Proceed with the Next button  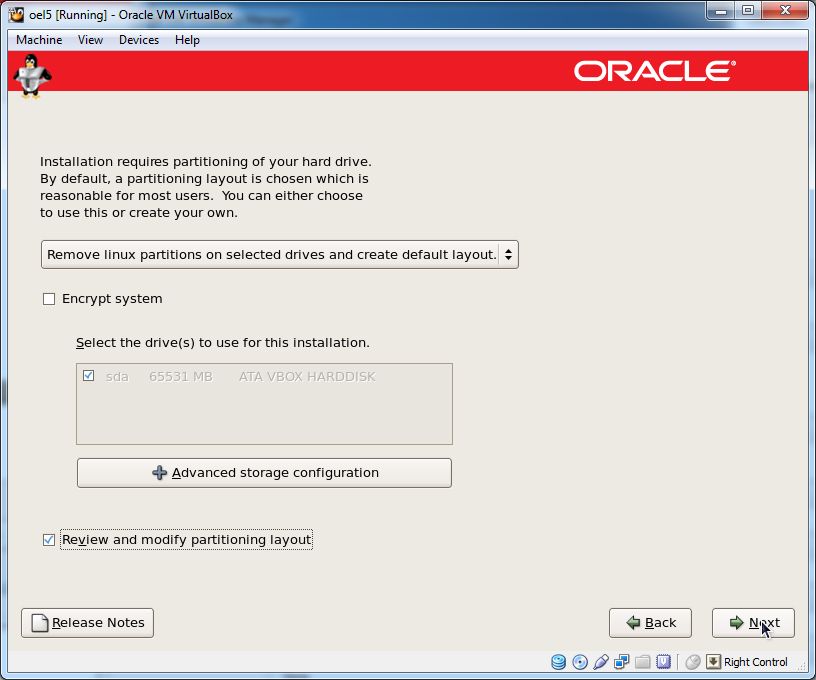(753, 623)
